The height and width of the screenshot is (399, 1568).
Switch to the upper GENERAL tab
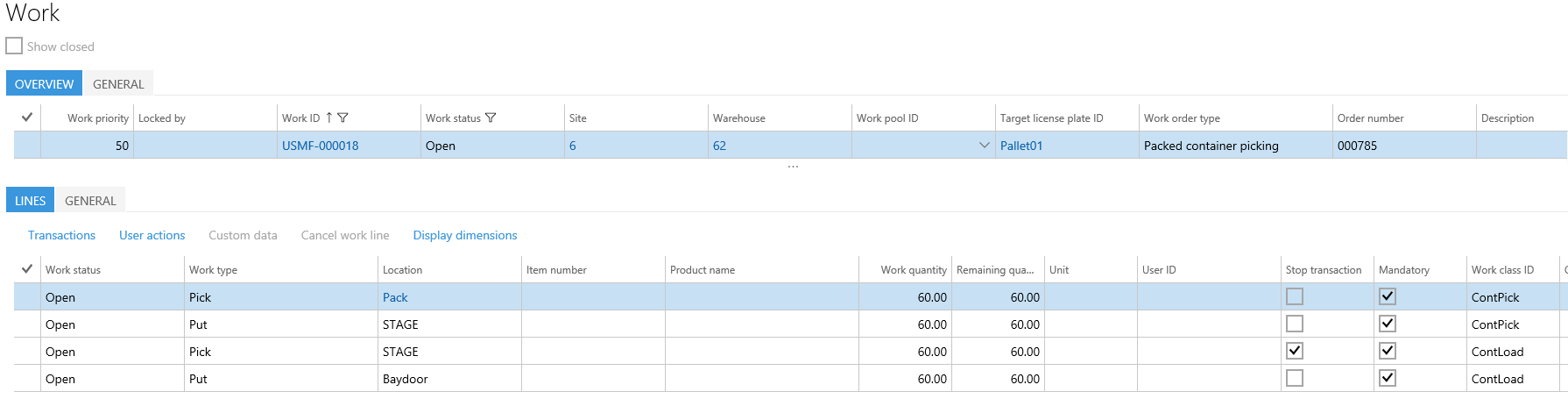[118, 84]
